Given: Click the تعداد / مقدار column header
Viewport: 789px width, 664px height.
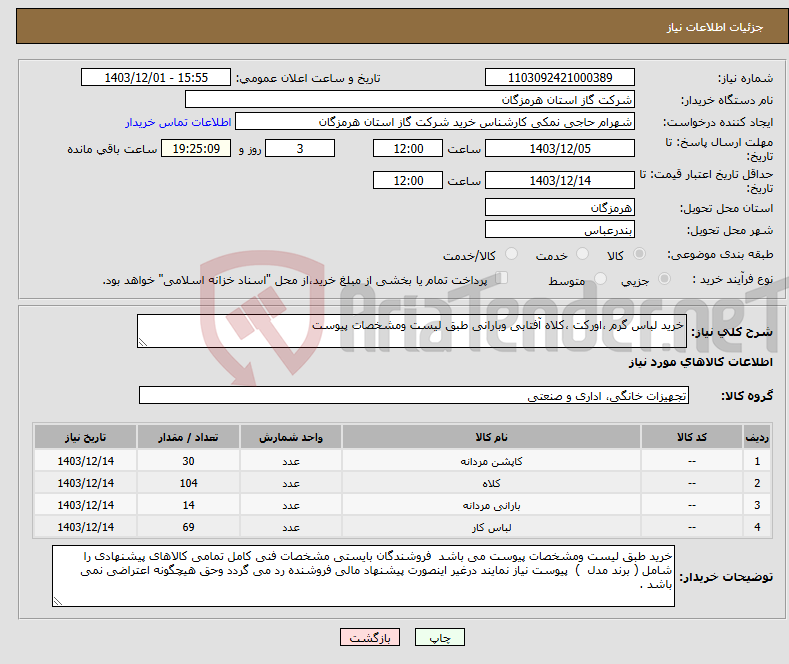Looking at the screenshot, I should pyautogui.click(x=188, y=437).
